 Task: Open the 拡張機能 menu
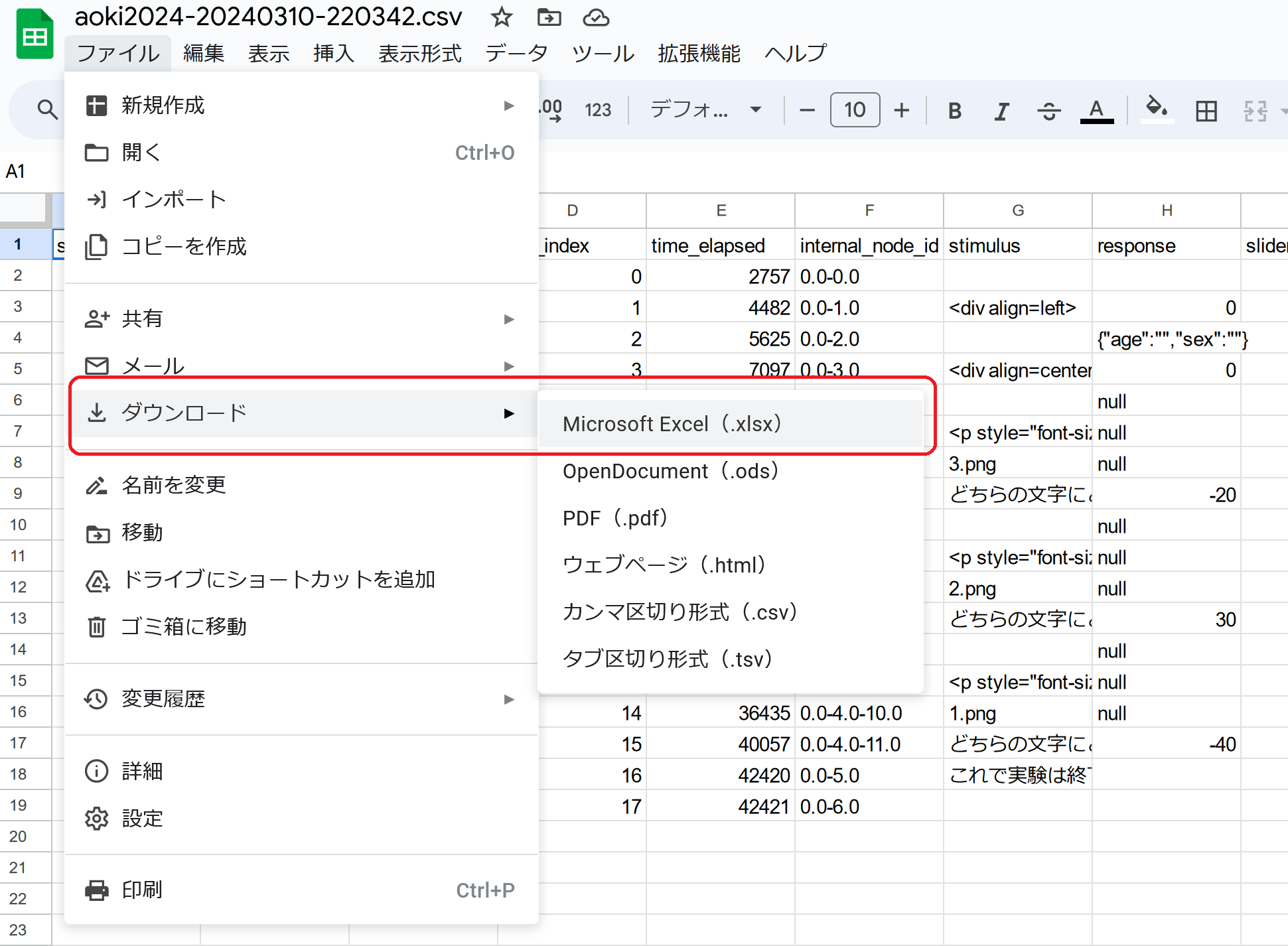pos(698,54)
